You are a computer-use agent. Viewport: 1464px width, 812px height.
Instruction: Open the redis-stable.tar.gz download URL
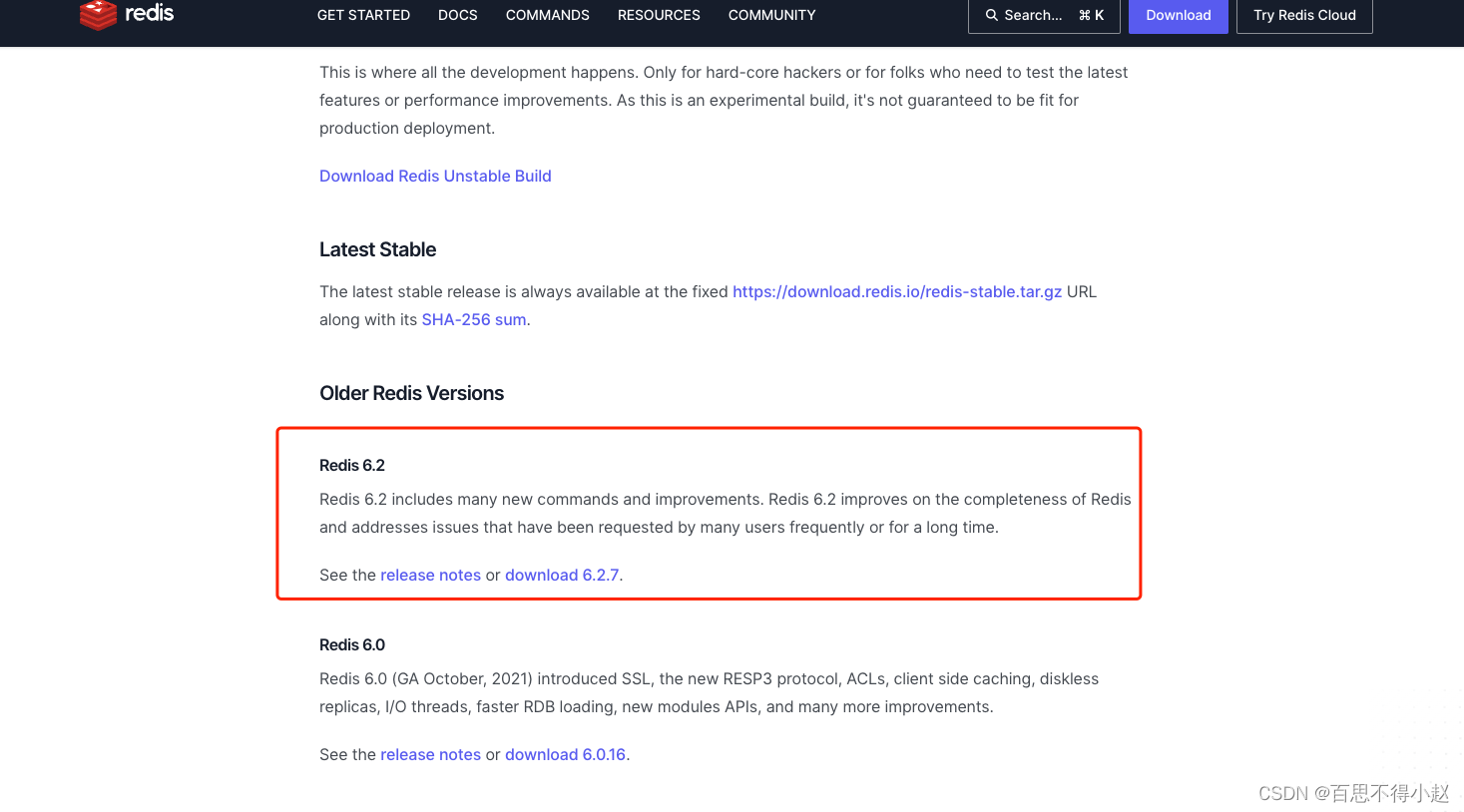pyautogui.click(x=897, y=291)
